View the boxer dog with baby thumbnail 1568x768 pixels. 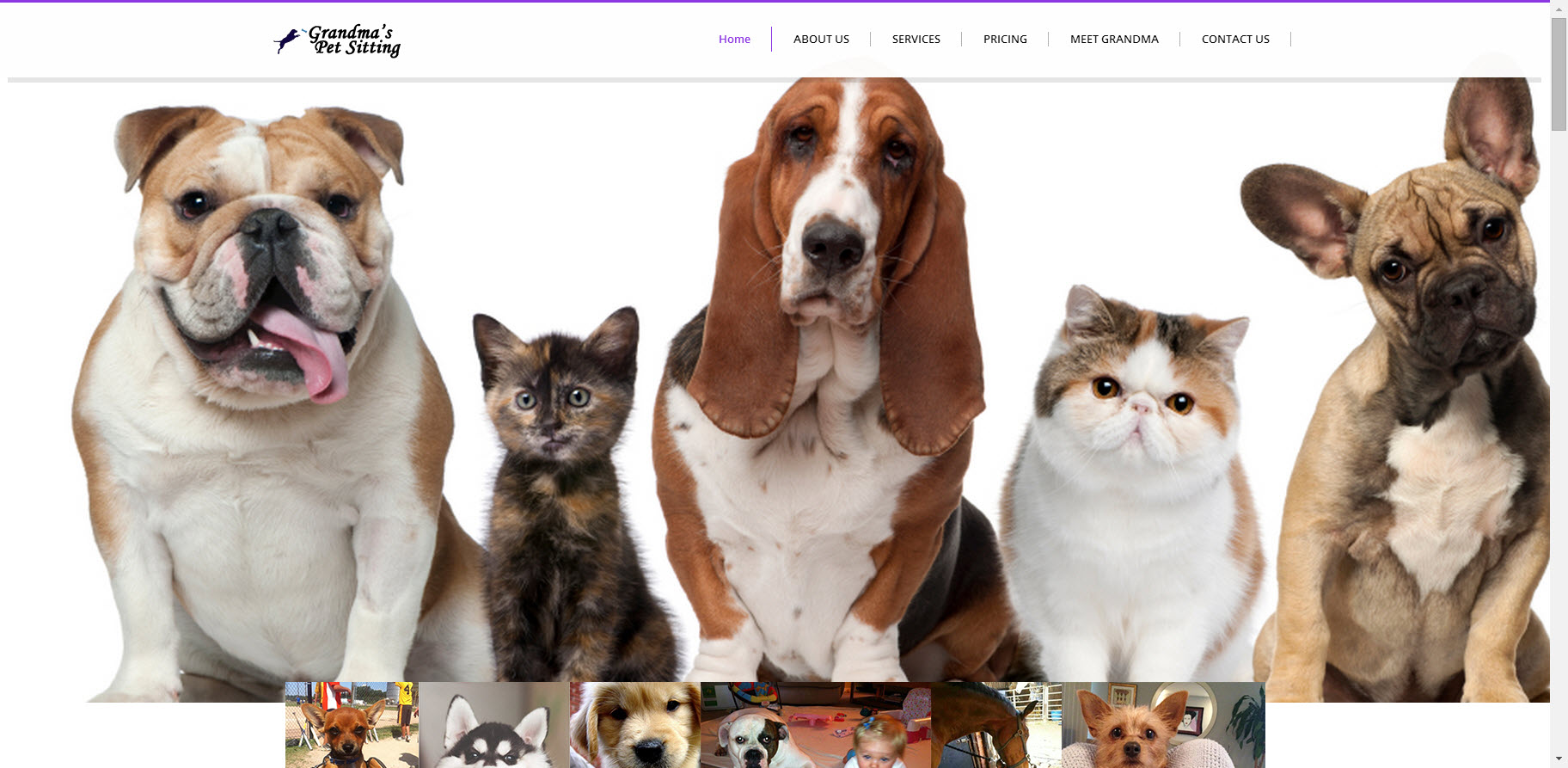coord(815,724)
